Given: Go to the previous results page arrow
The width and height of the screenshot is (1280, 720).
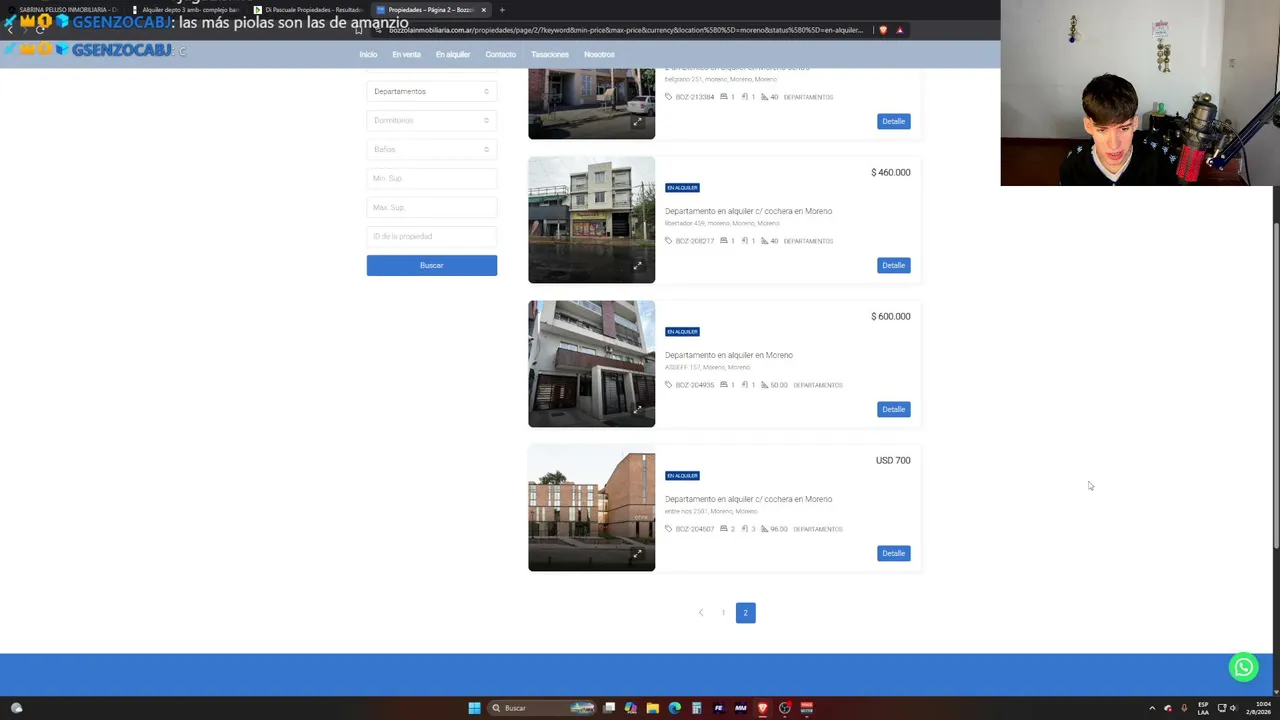Looking at the screenshot, I should (x=700, y=612).
